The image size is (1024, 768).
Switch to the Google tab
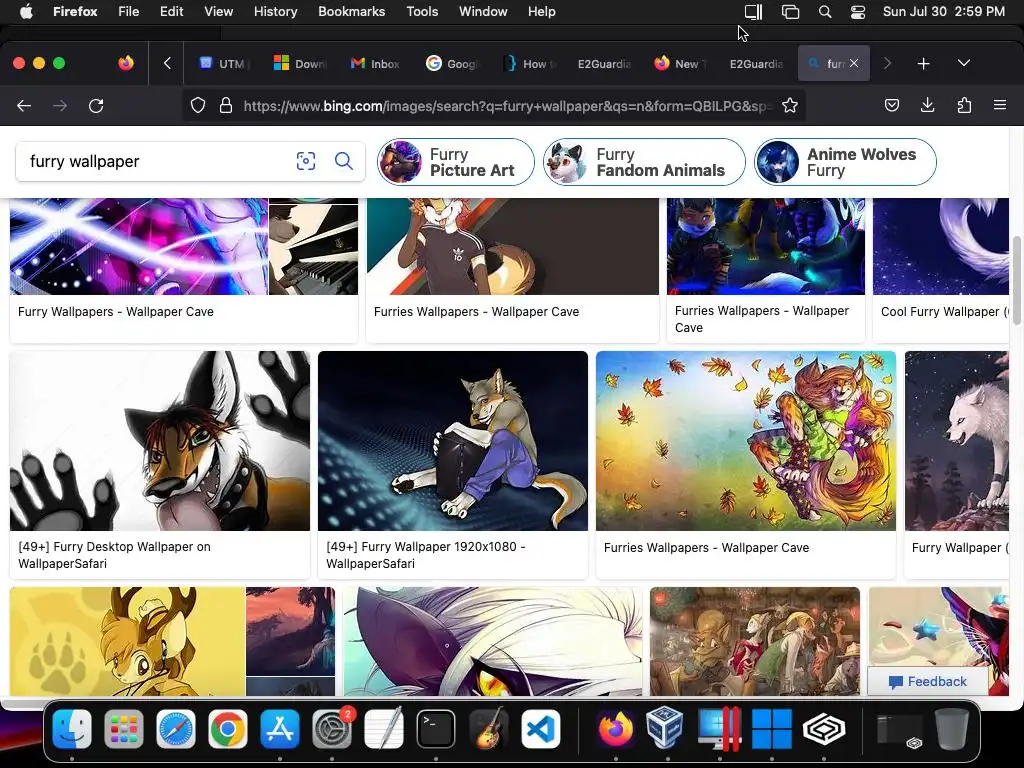point(452,64)
